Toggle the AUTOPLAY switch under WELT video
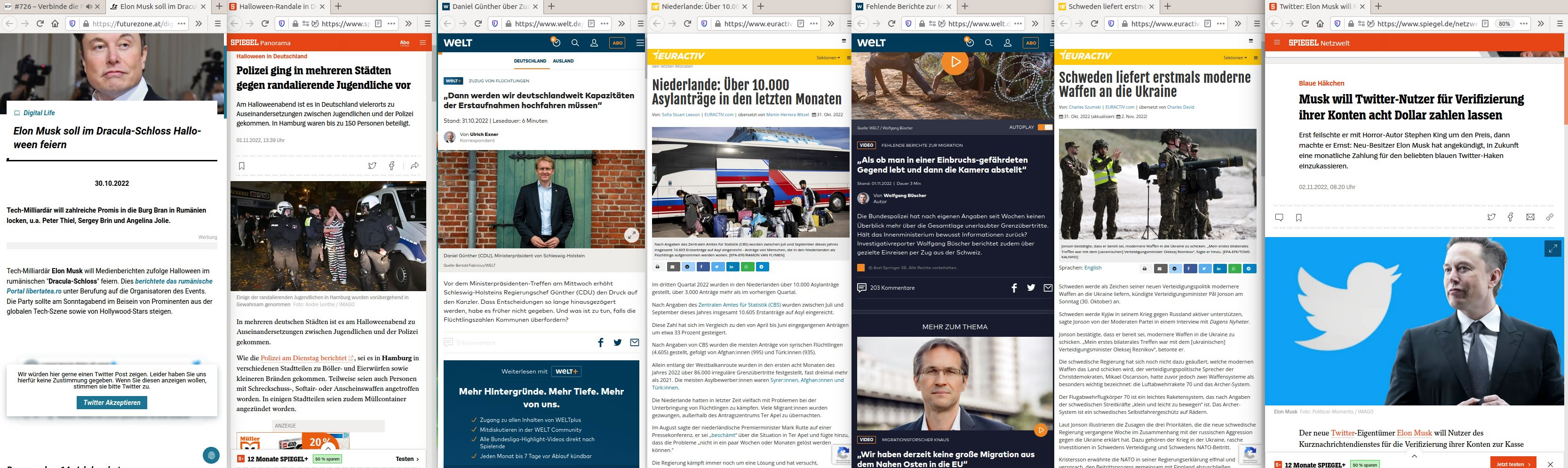The height and width of the screenshot is (468, 1568). (1044, 127)
